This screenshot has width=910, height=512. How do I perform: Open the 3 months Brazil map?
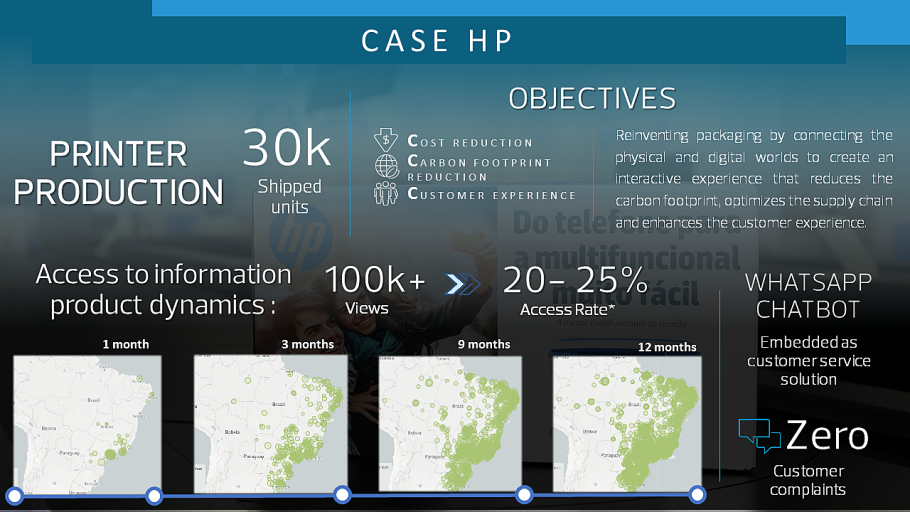pyautogui.click(x=270, y=424)
